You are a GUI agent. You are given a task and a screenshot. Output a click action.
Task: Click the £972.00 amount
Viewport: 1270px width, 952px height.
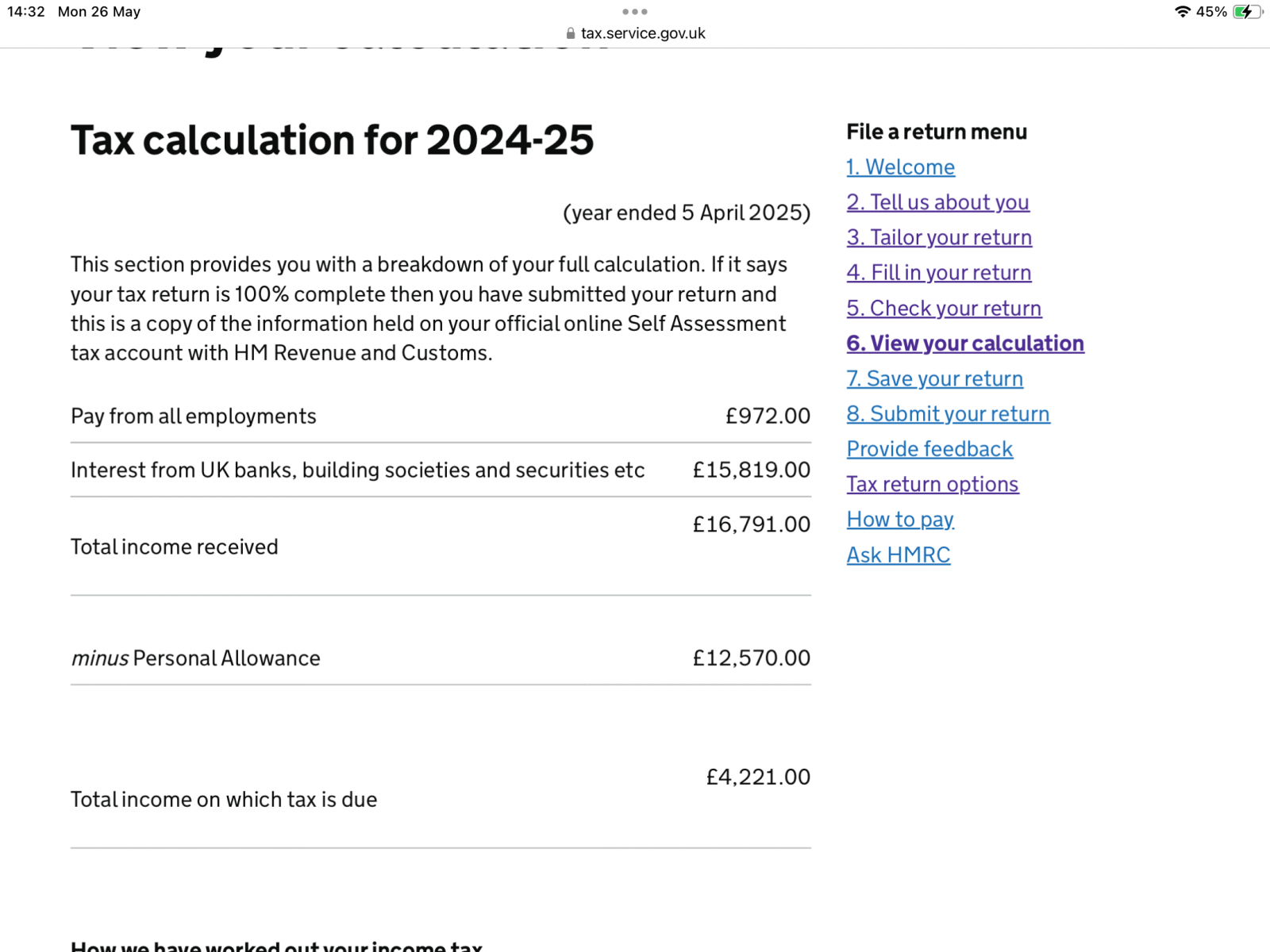tap(768, 416)
